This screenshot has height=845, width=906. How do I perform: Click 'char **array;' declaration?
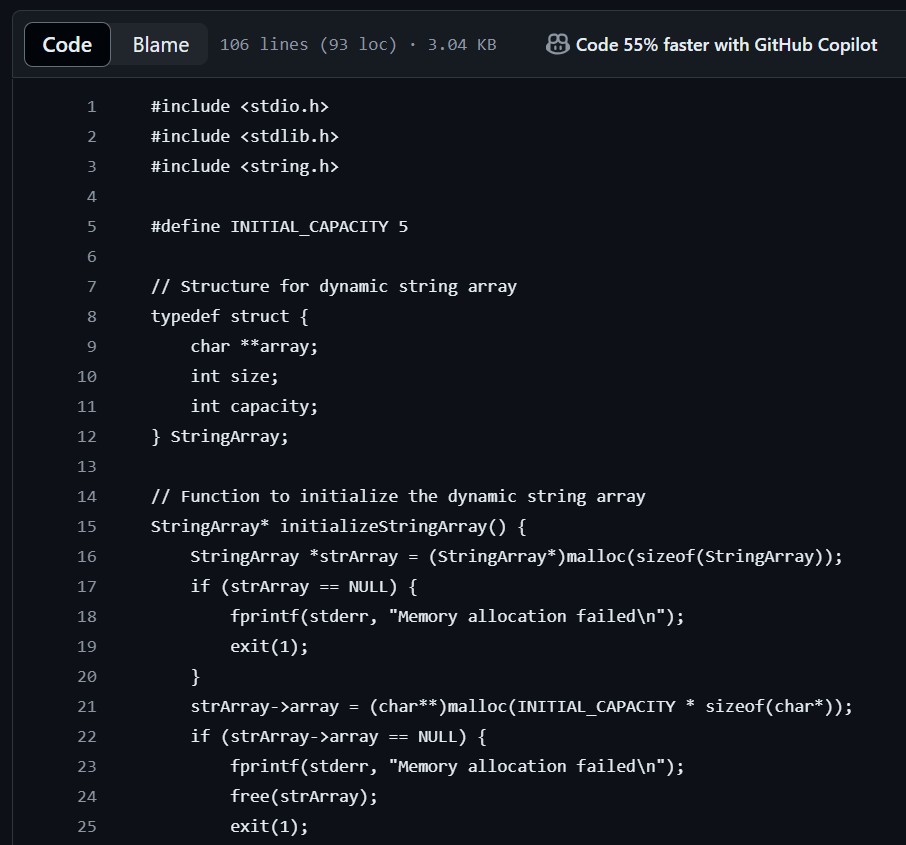click(254, 347)
